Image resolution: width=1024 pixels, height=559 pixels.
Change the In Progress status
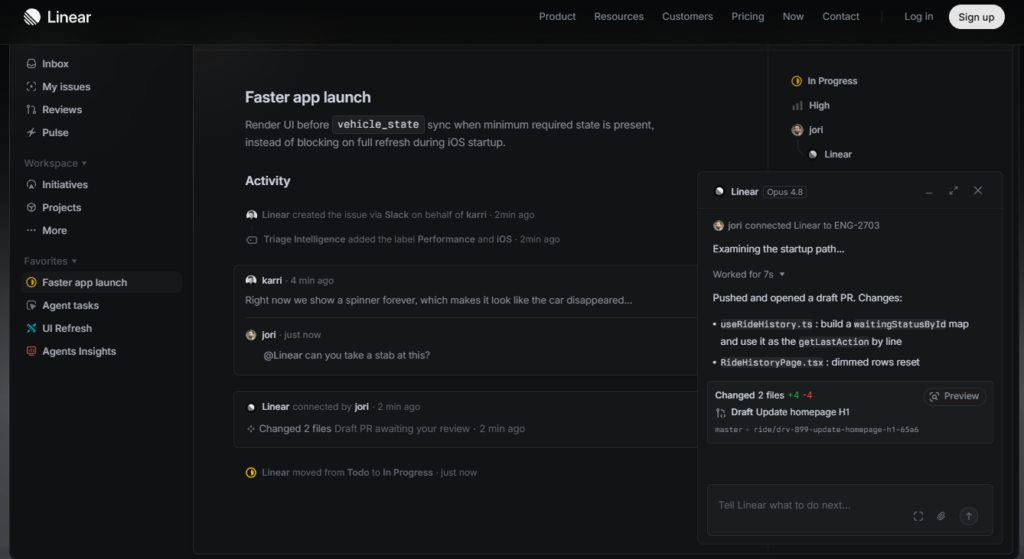(x=824, y=81)
